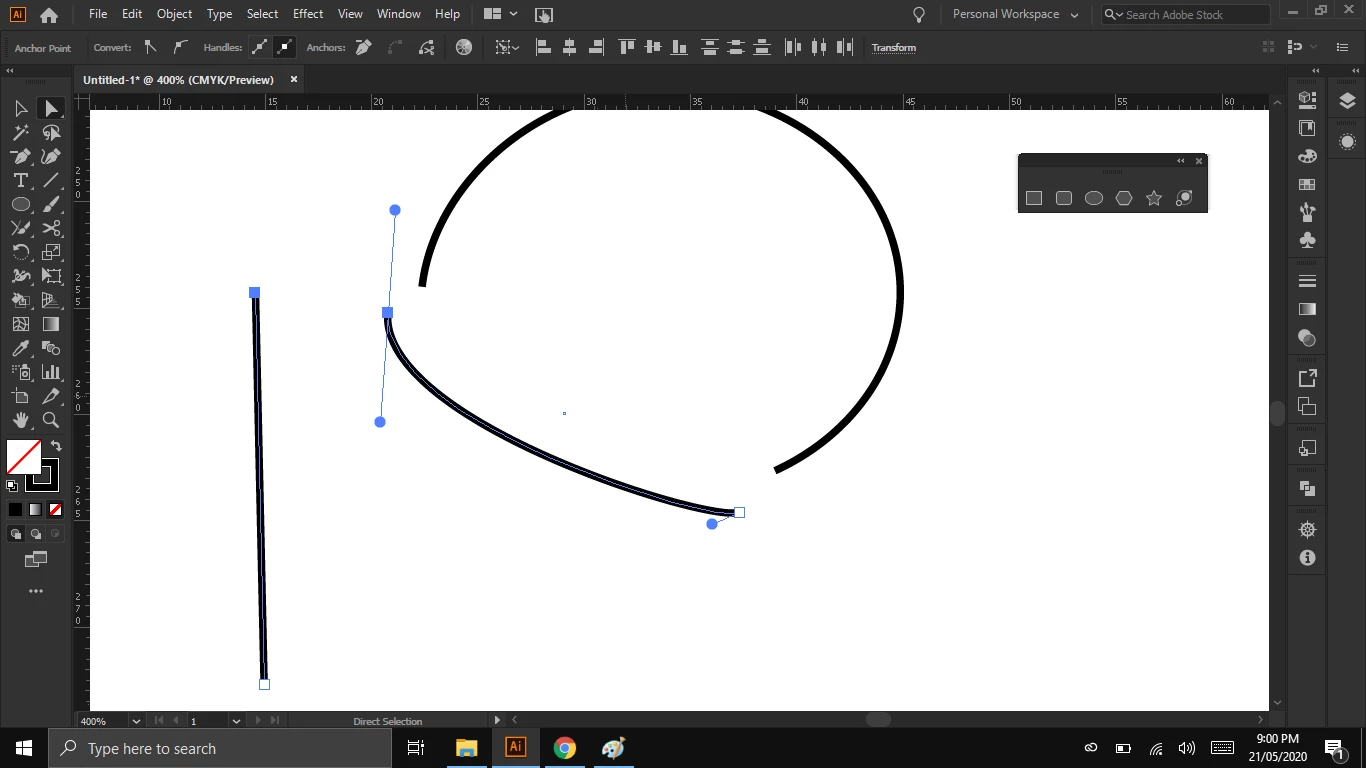Open the zoom level 400% dropdown
The height and width of the screenshot is (768, 1366).
coord(136,721)
